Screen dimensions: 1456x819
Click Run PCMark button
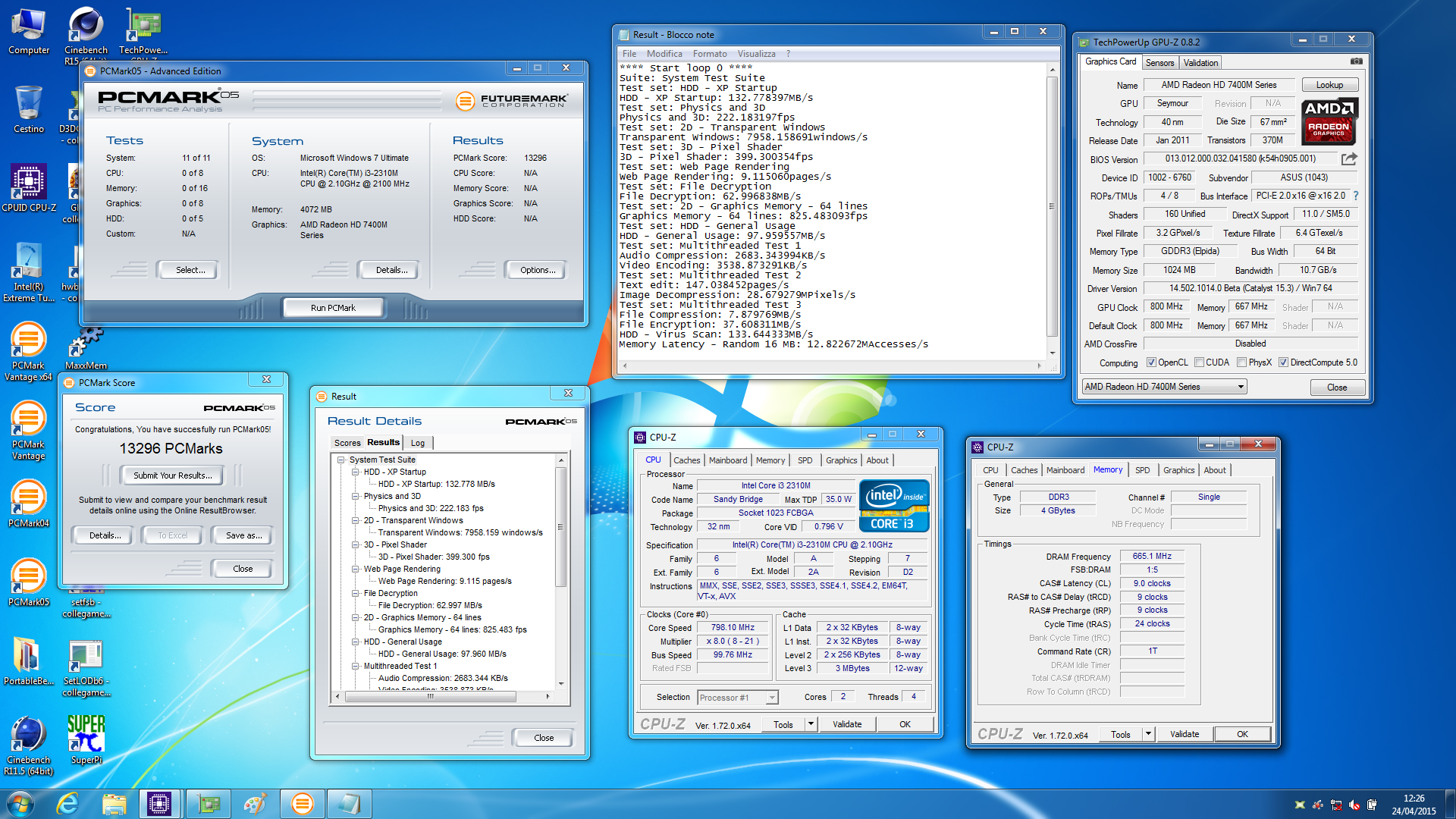click(333, 308)
